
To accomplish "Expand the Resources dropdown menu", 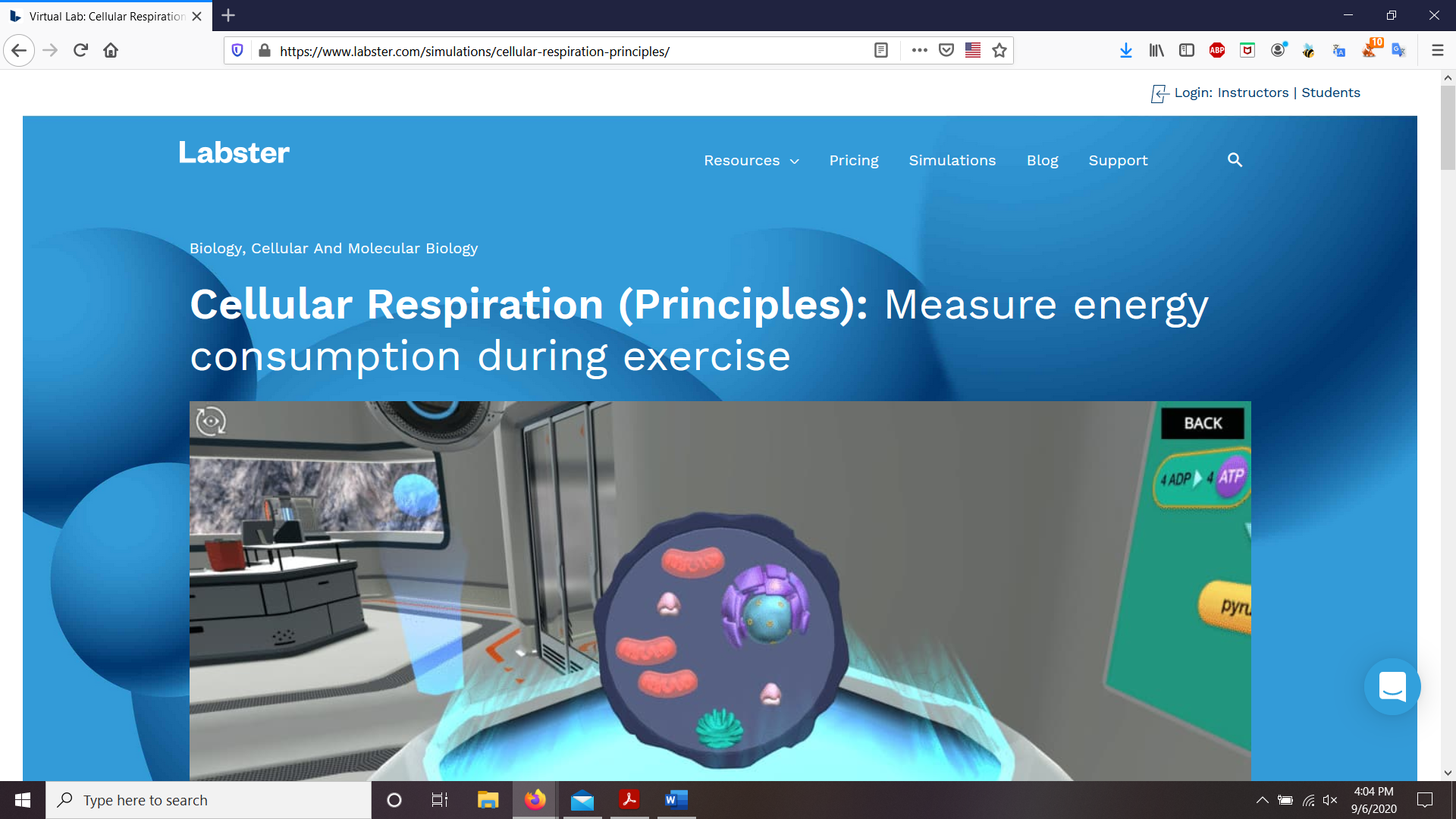I will pos(751,161).
